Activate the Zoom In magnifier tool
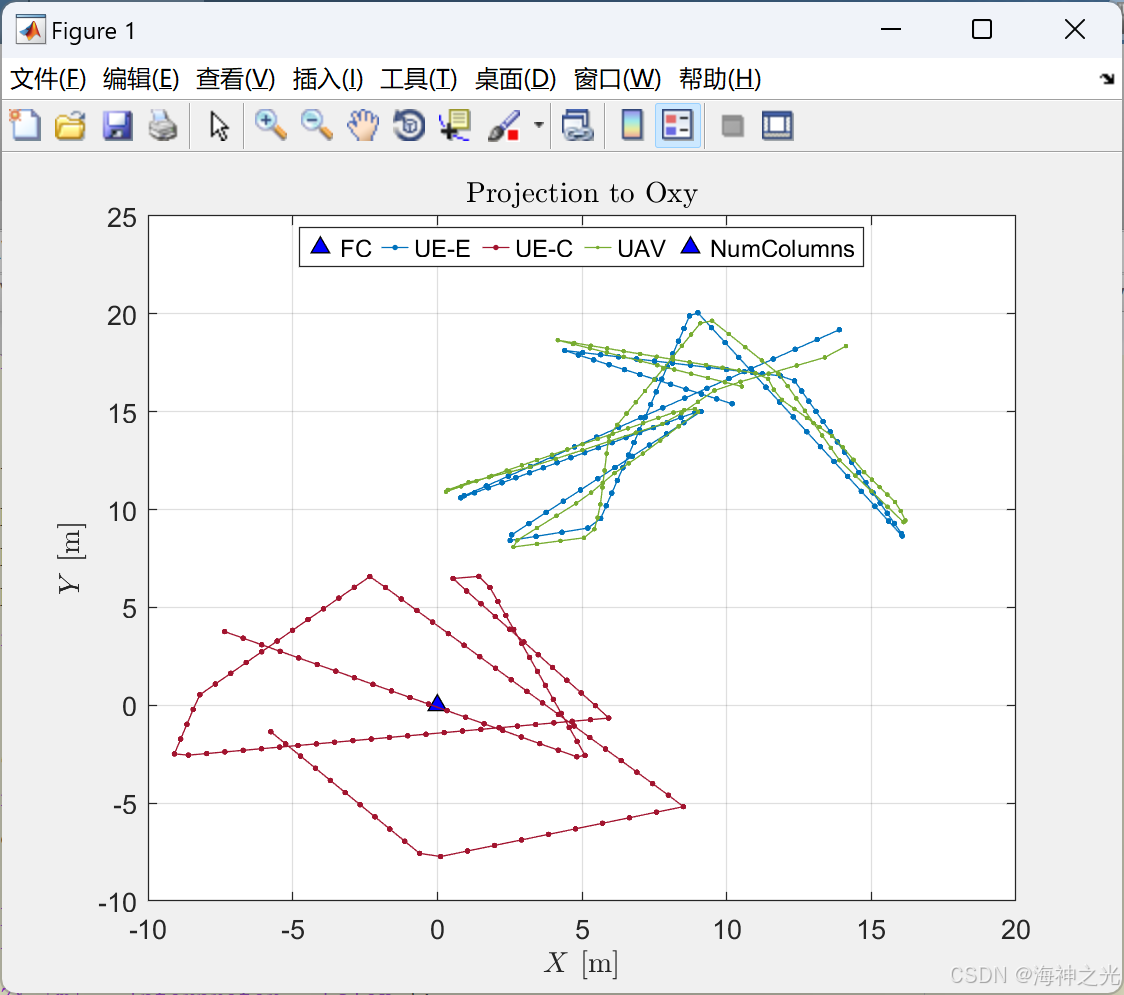Screen dimensions: 1124x995 270,125
